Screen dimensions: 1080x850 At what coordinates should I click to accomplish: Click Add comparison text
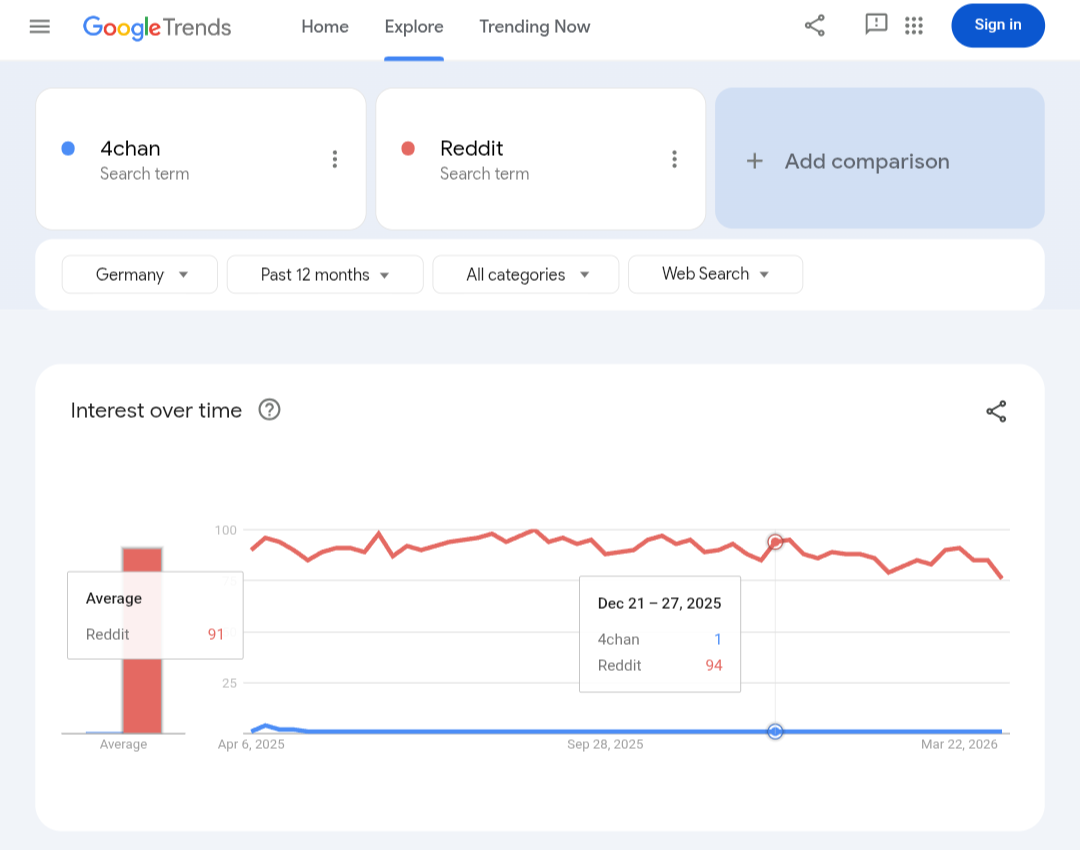[867, 161]
